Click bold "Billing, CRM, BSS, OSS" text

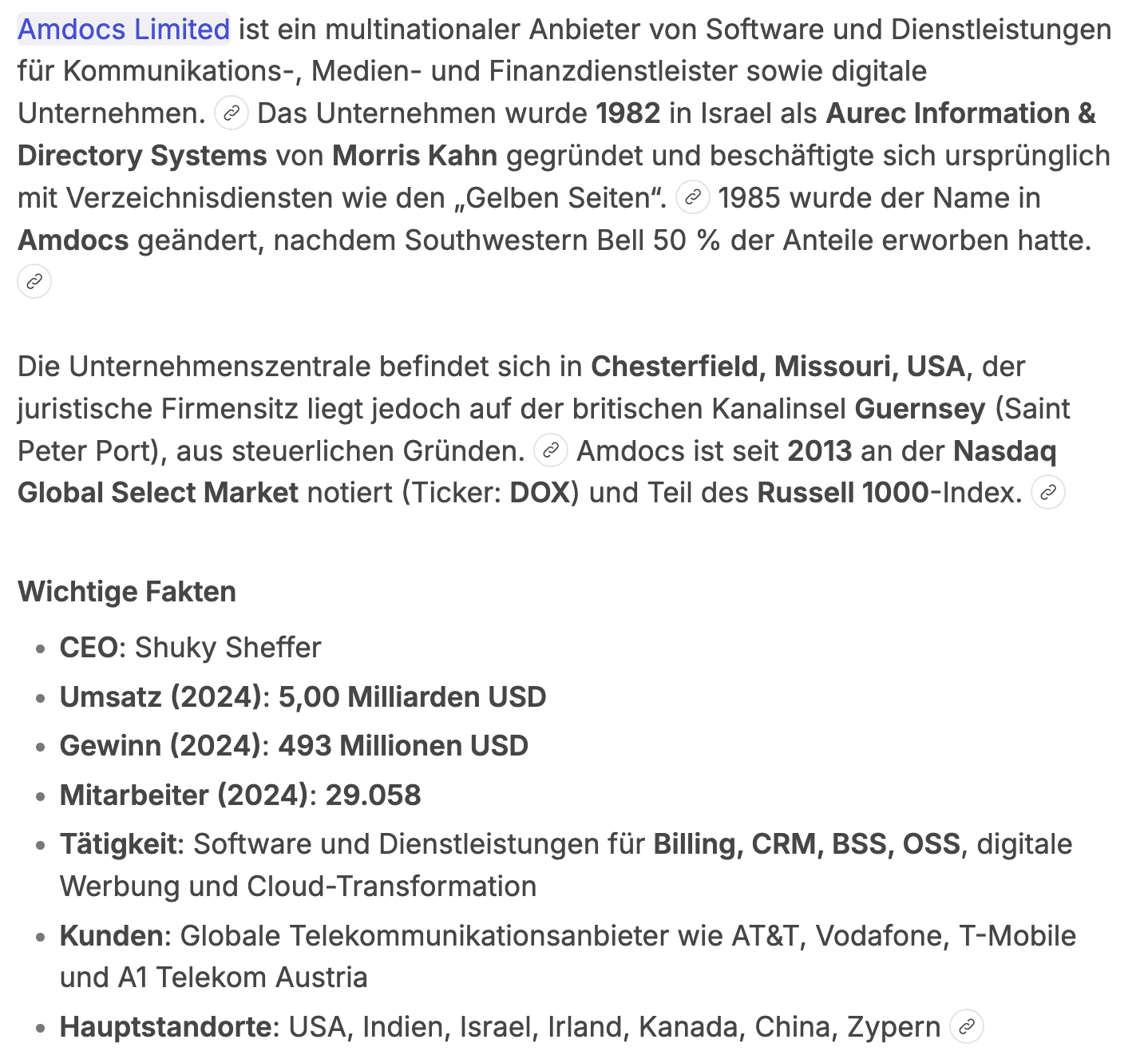click(806, 844)
